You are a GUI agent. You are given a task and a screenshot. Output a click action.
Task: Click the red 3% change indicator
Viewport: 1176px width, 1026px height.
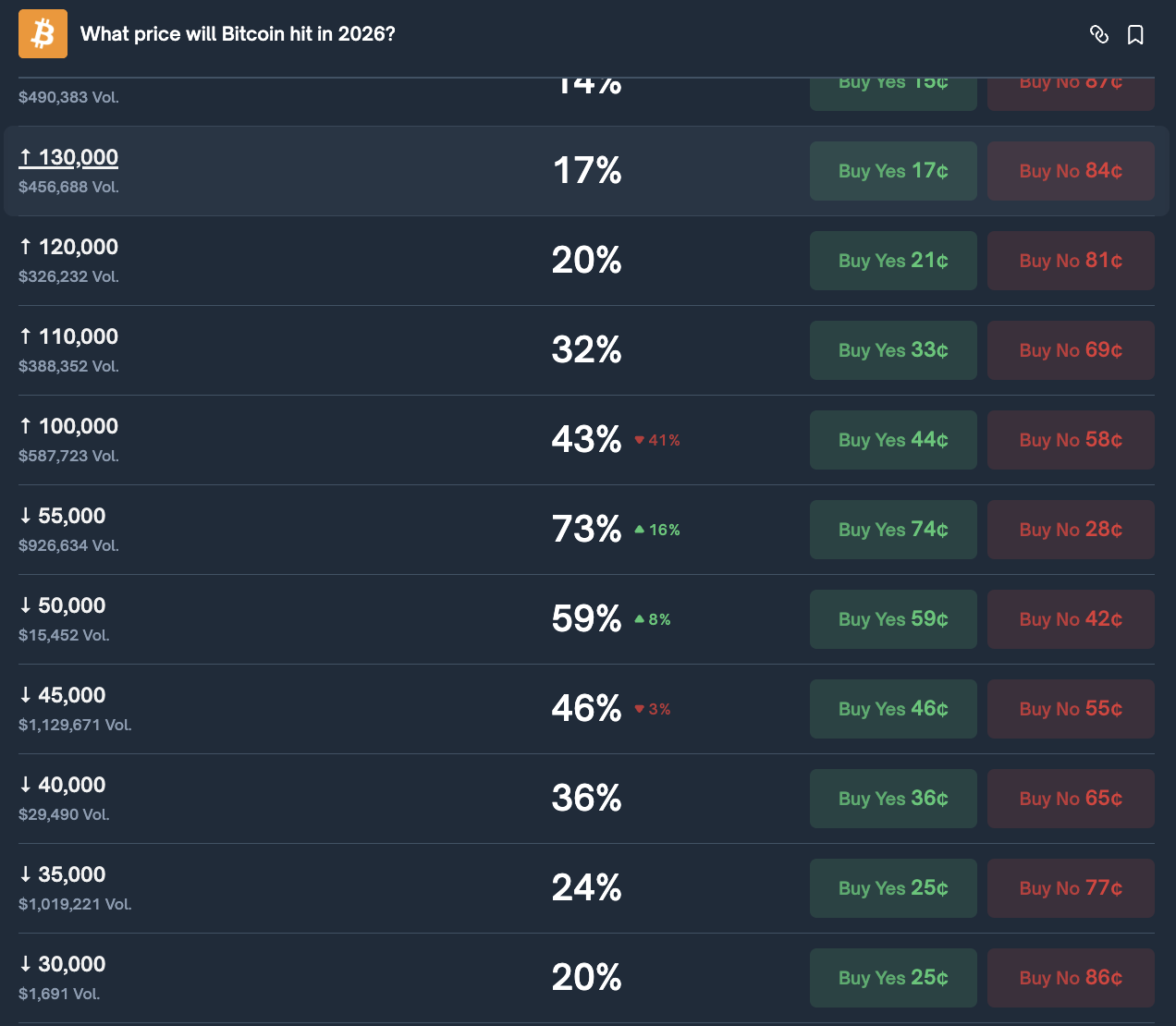point(653,709)
